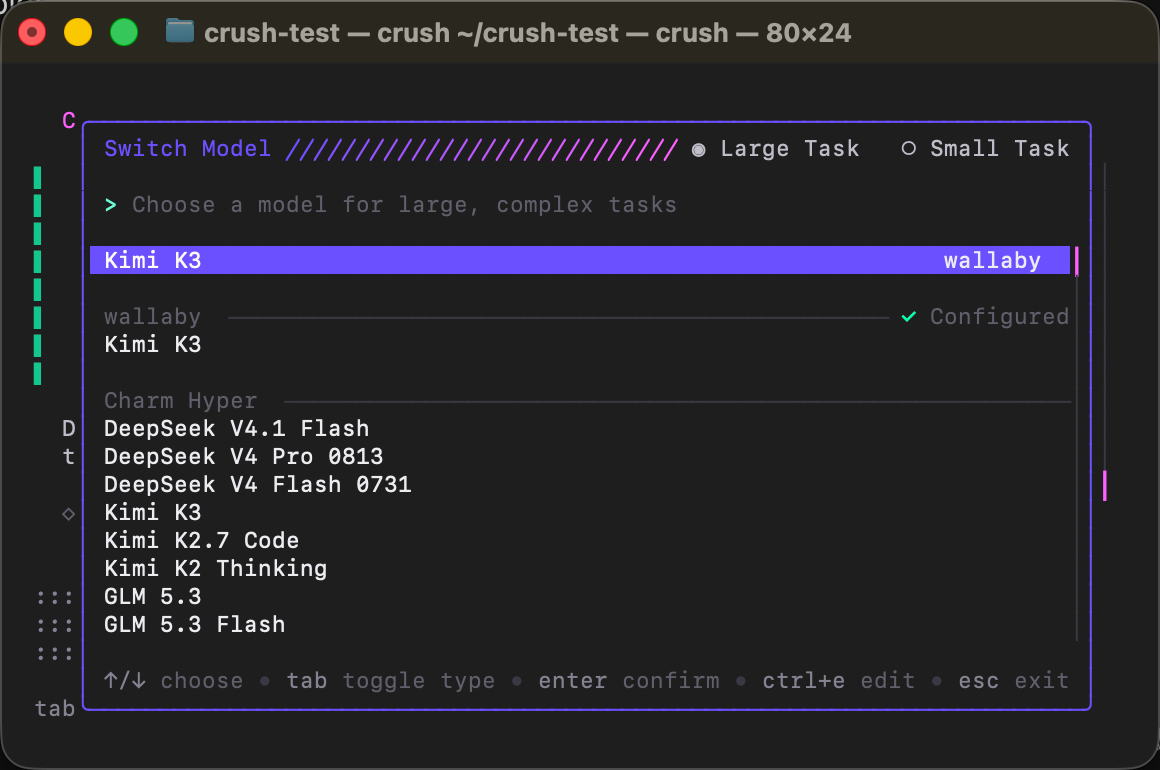
Task: Click the green Configured checkmark icon
Action: pos(908,317)
